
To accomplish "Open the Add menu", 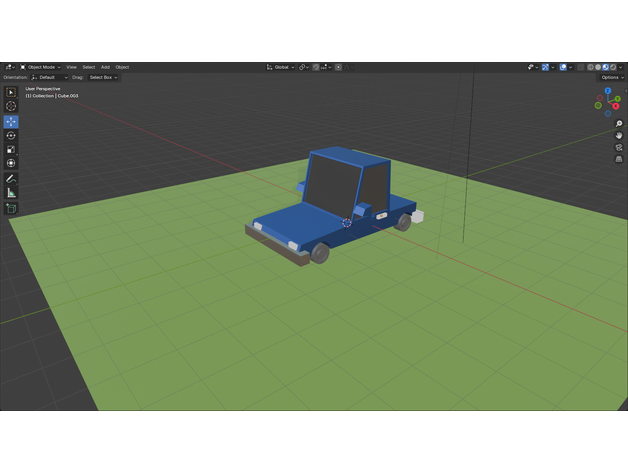I will (x=105, y=67).
